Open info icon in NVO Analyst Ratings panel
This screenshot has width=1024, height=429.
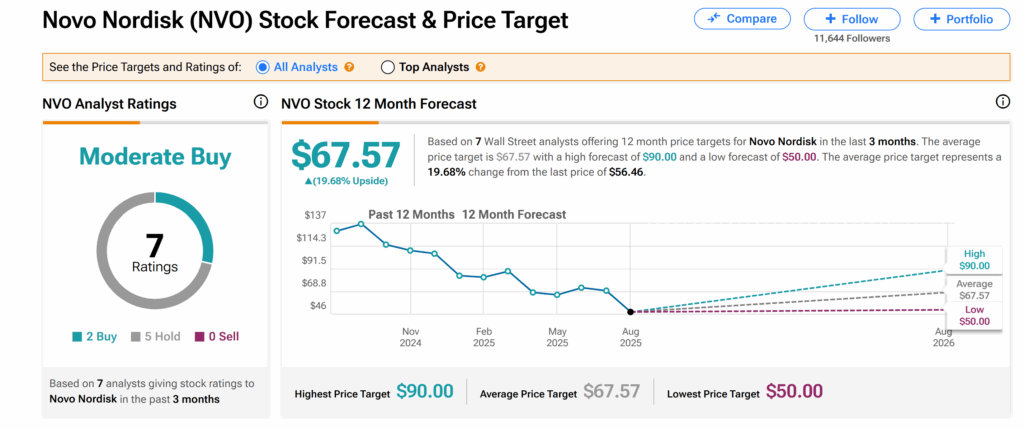[261, 102]
